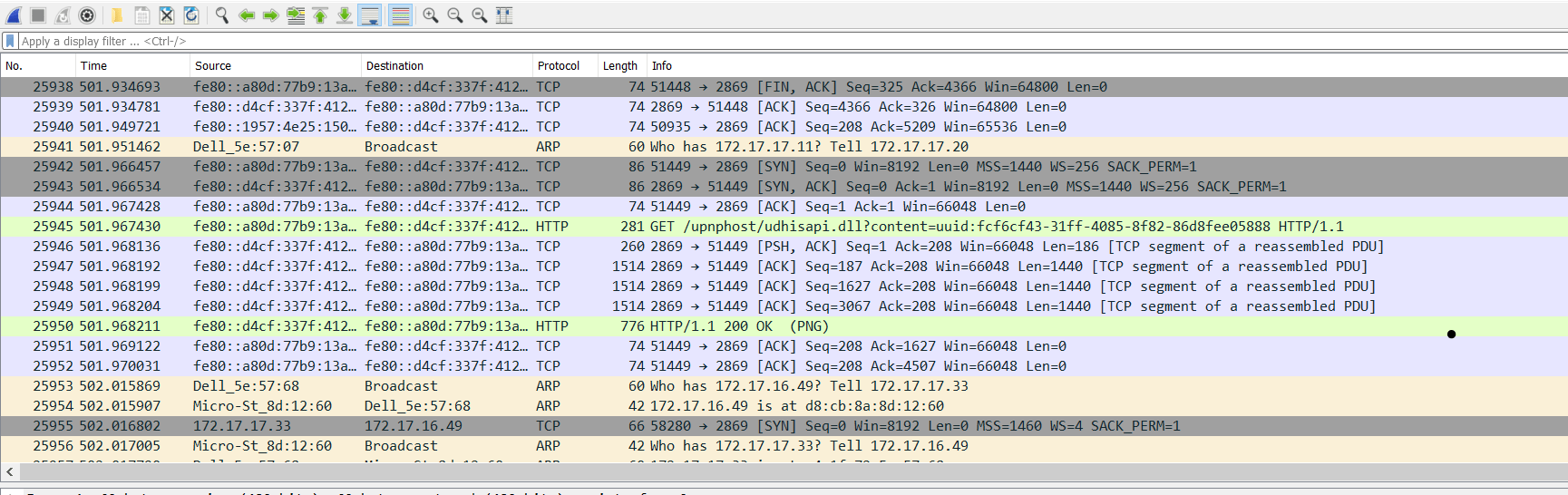Image resolution: width=1568 pixels, height=495 pixels.
Task: Sort packets by the Protocol column header
Action: click(559, 66)
